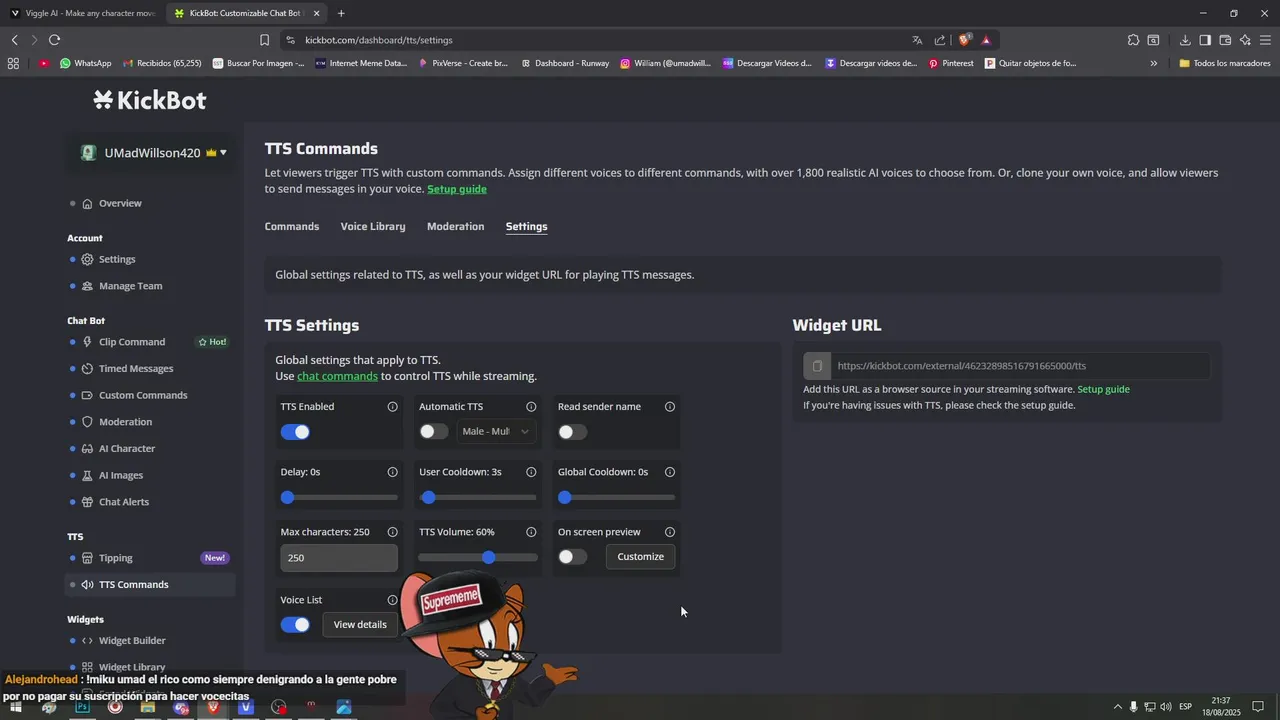The image size is (1280, 720).
Task: Switch to the Commands tab
Action: pos(292,227)
